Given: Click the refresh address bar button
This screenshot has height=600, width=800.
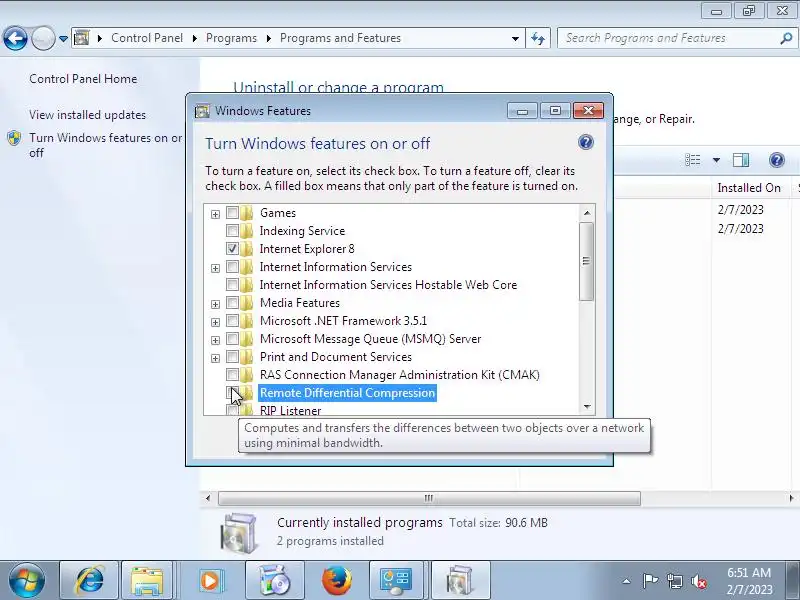Looking at the screenshot, I should click(538, 38).
